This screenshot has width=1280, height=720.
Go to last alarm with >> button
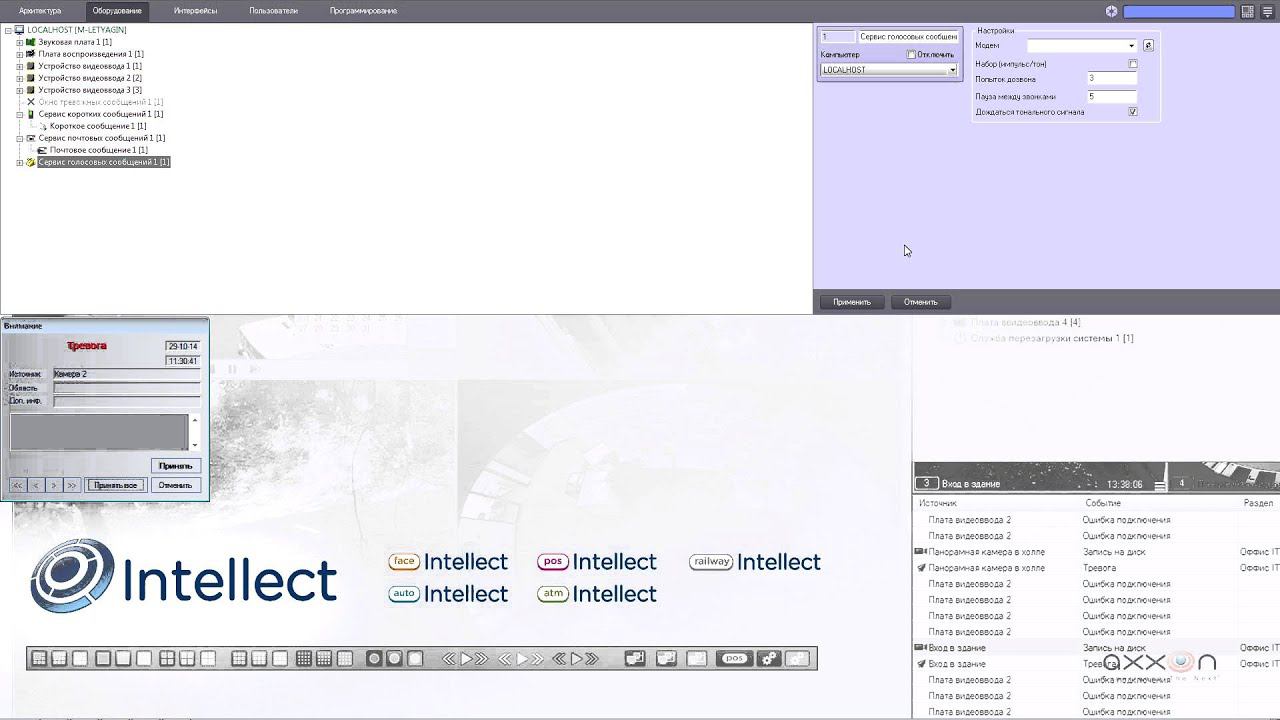pos(71,485)
